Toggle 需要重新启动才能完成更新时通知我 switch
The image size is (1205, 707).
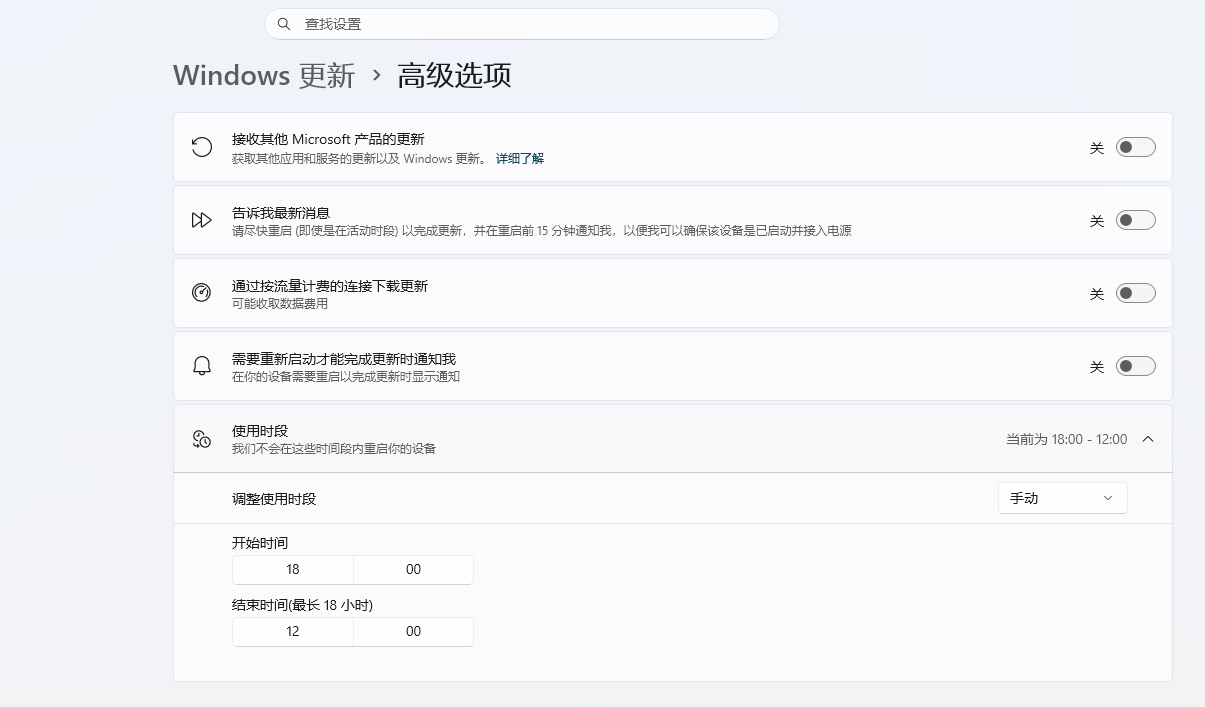(1135, 366)
